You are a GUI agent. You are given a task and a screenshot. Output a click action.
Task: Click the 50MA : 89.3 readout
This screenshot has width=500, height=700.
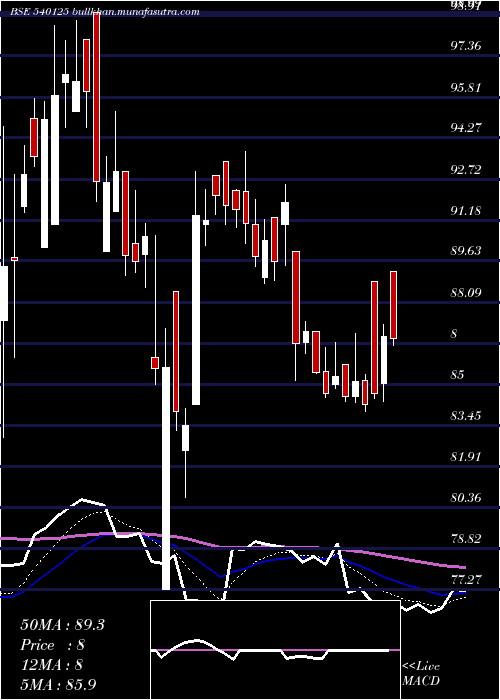coord(62,625)
